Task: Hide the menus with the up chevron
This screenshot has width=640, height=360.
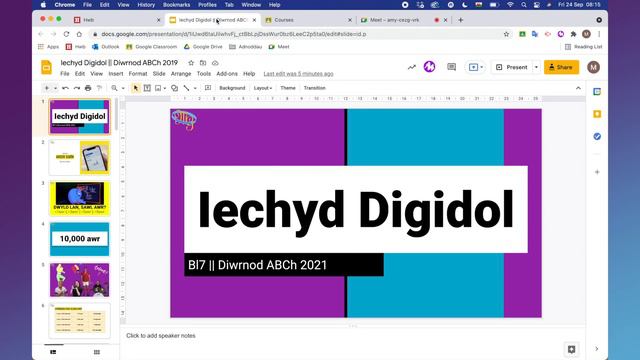Action: pos(578,88)
